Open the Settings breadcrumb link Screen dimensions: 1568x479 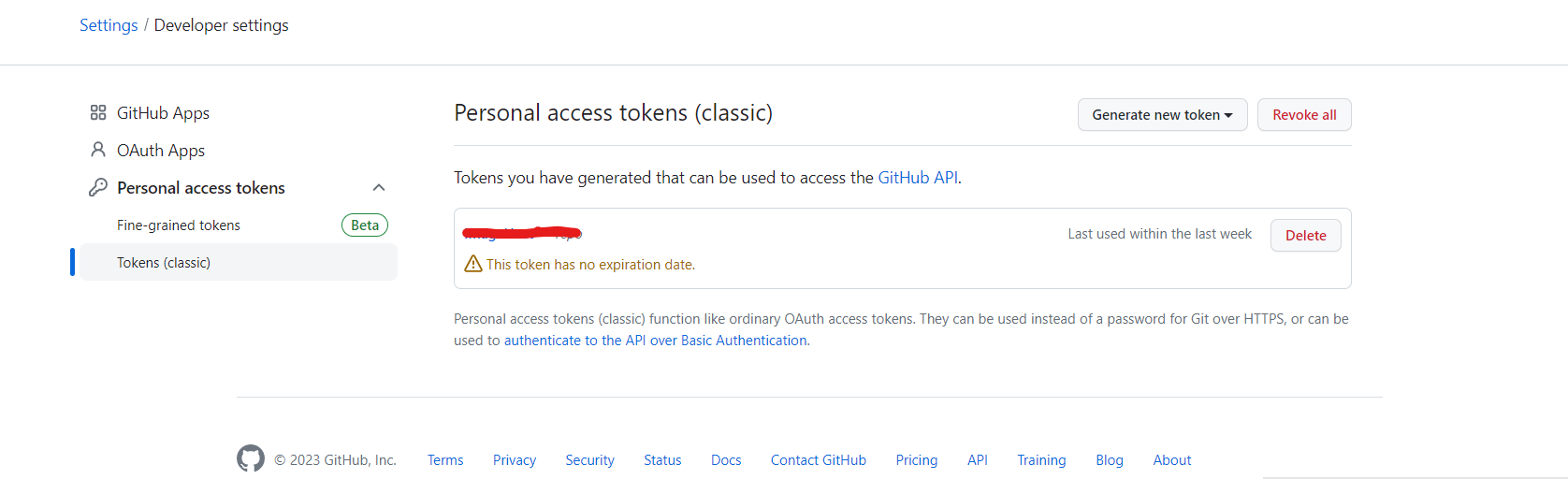click(x=109, y=25)
